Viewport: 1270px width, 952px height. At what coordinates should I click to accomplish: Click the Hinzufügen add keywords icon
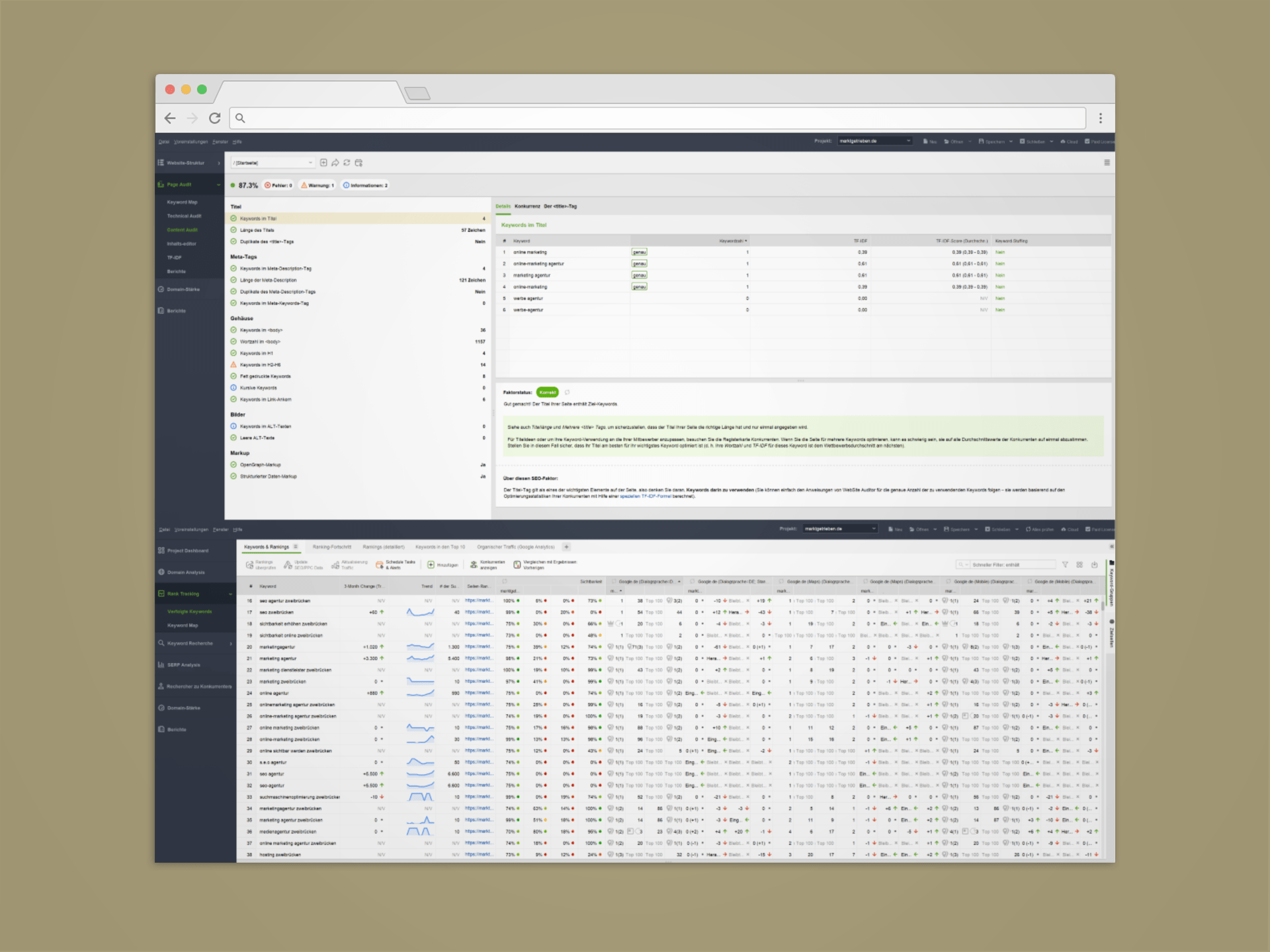pos(431,565)
